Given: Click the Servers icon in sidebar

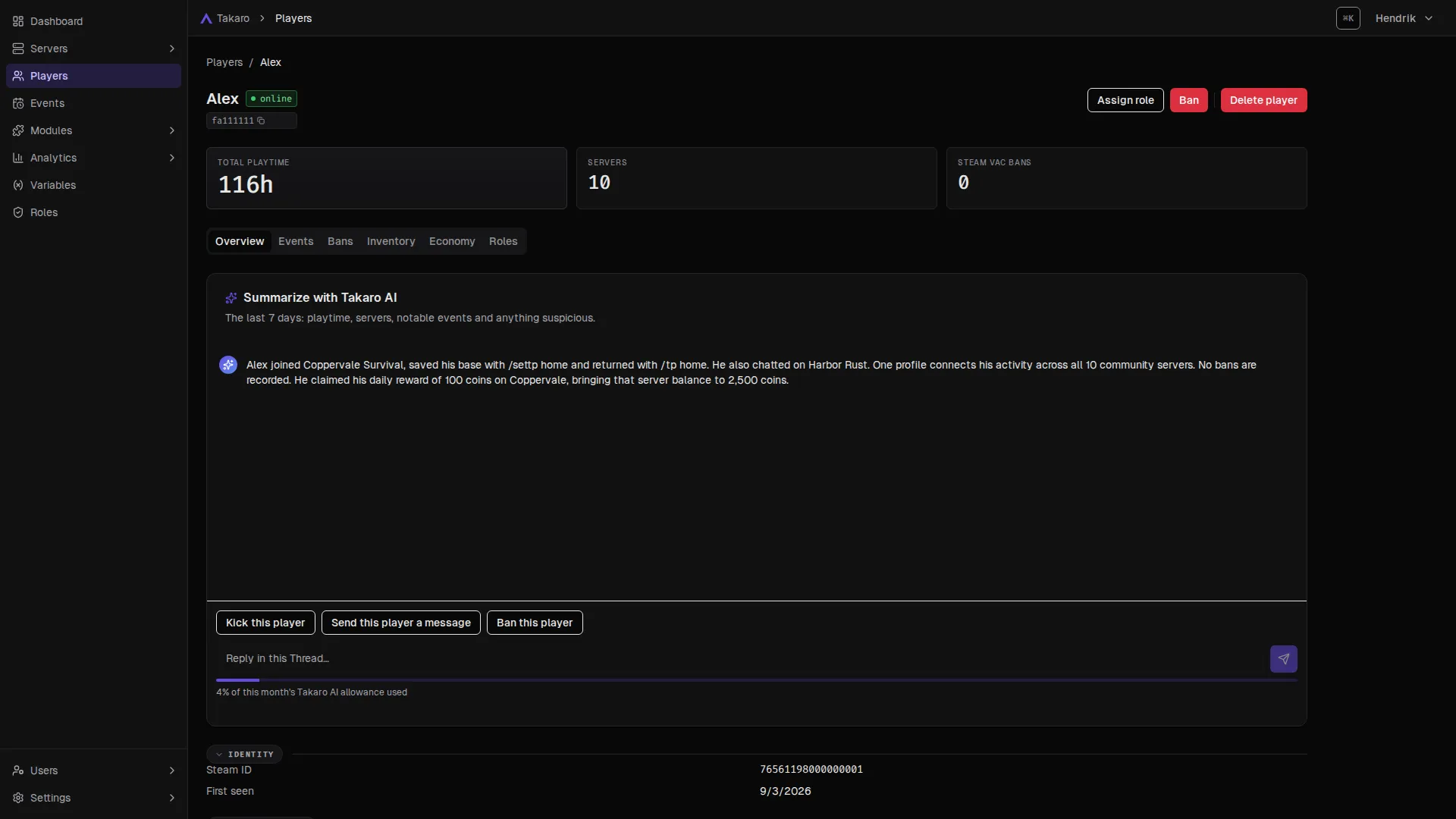Looking at the screenshot, I should pyautogui.click(x=18, y=49).
